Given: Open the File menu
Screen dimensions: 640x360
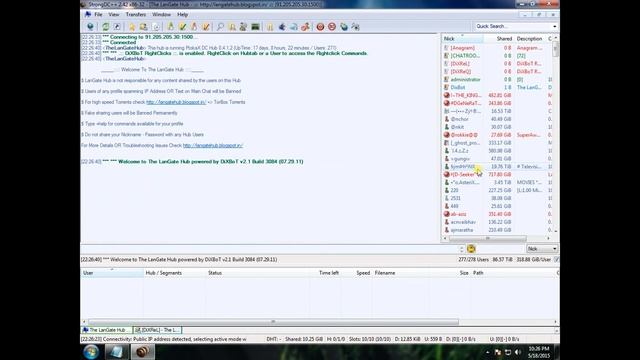Looking at the screenshot, I should click(98, 14).
